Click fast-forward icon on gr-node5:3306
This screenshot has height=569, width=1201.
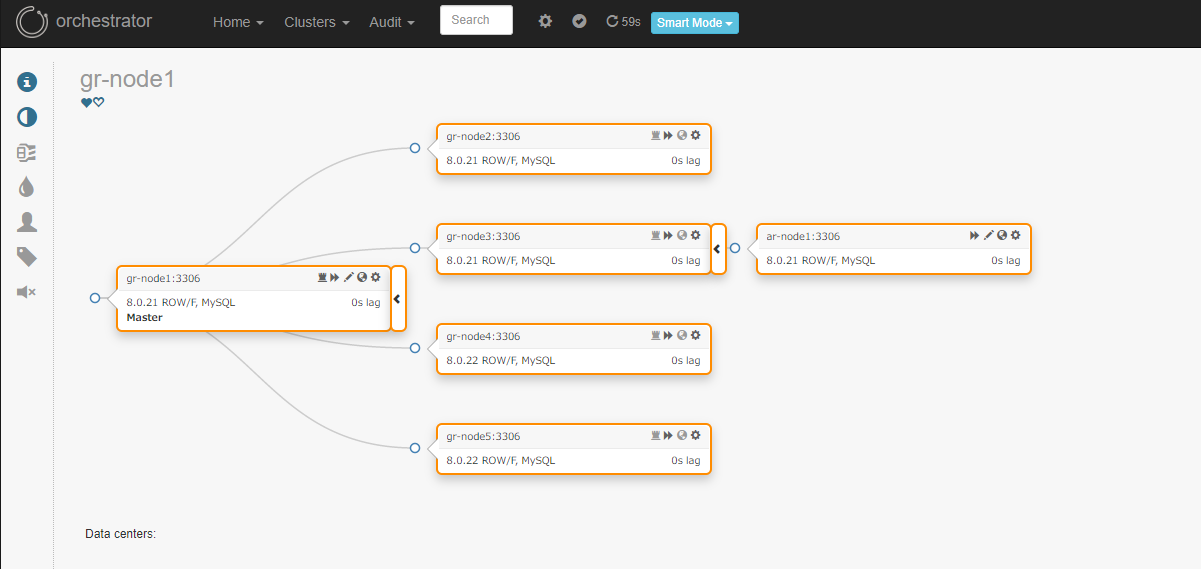coord(668,435)
